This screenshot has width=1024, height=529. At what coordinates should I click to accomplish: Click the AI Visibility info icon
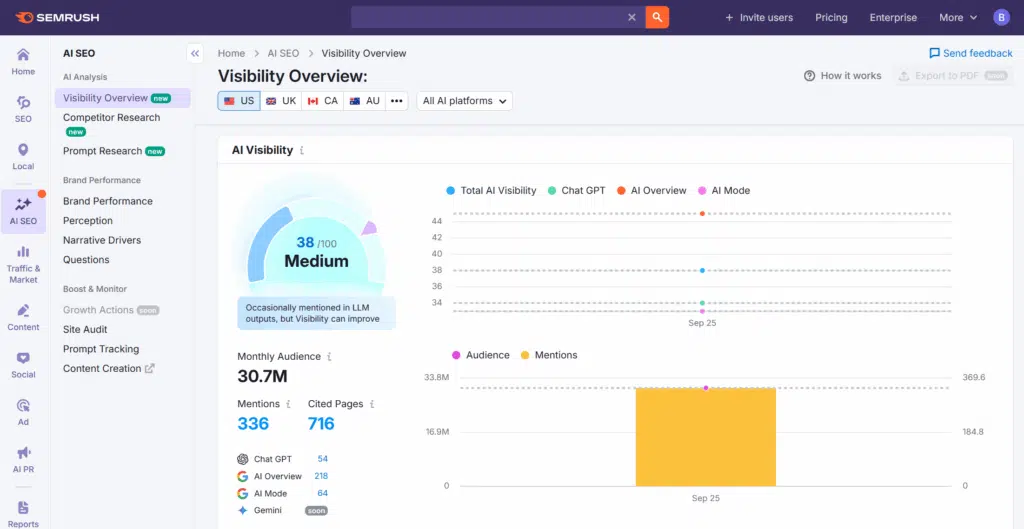coord(302,151)
